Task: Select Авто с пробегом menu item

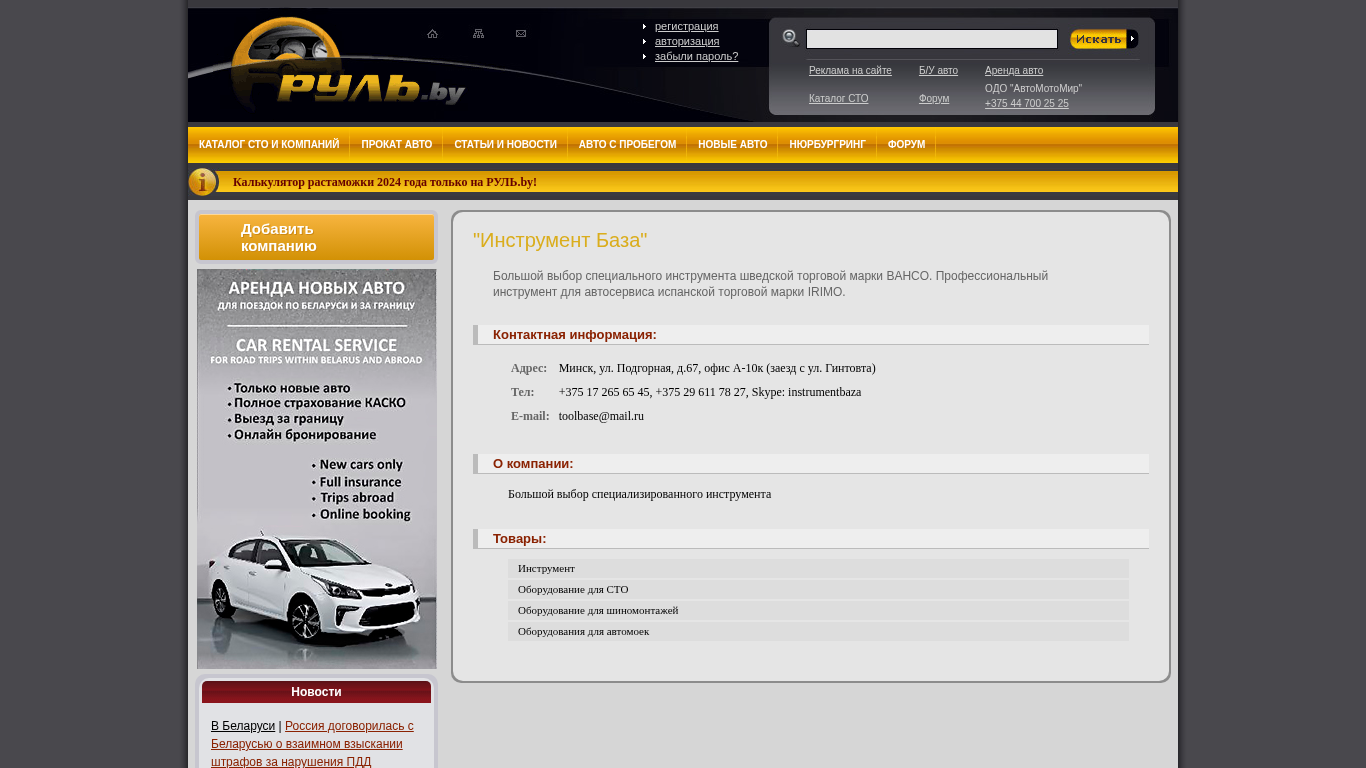Action: pos(627,145)
